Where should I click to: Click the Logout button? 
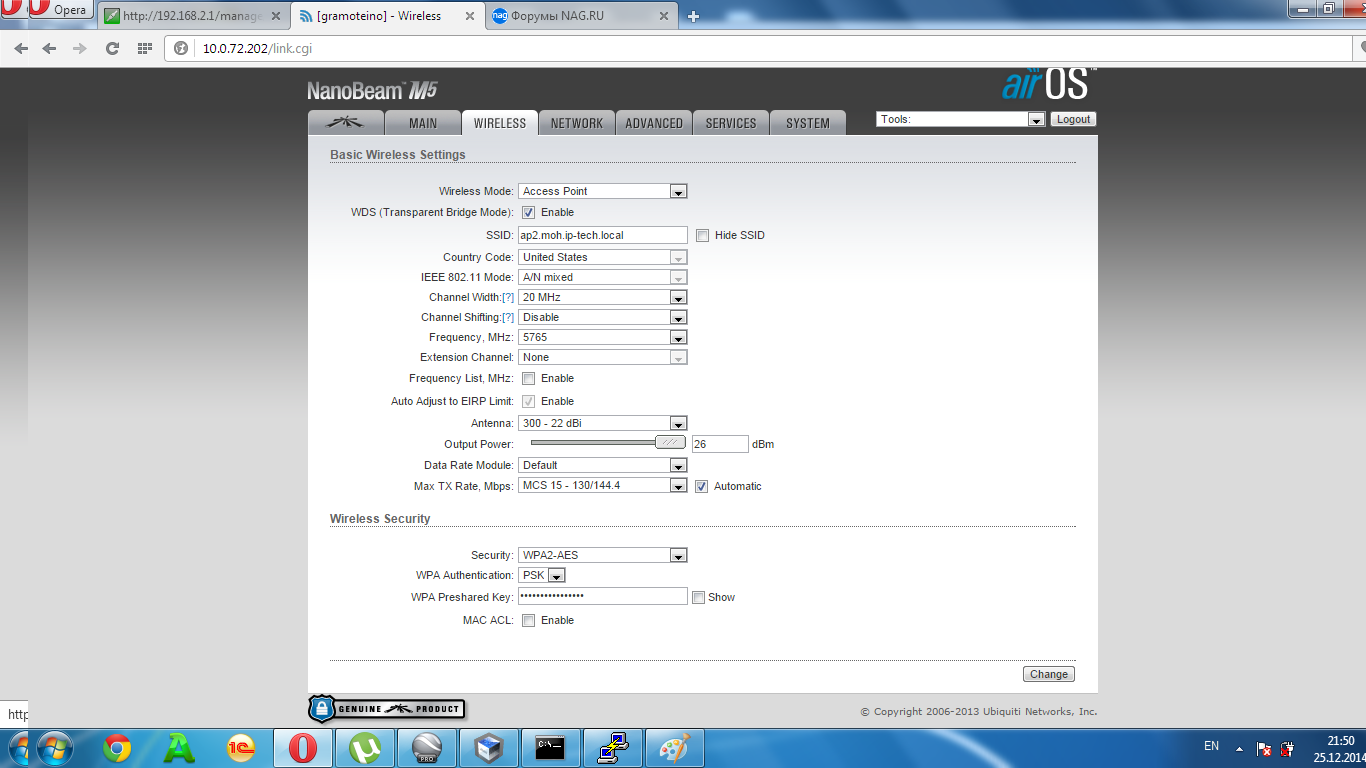coord(1073,119)
